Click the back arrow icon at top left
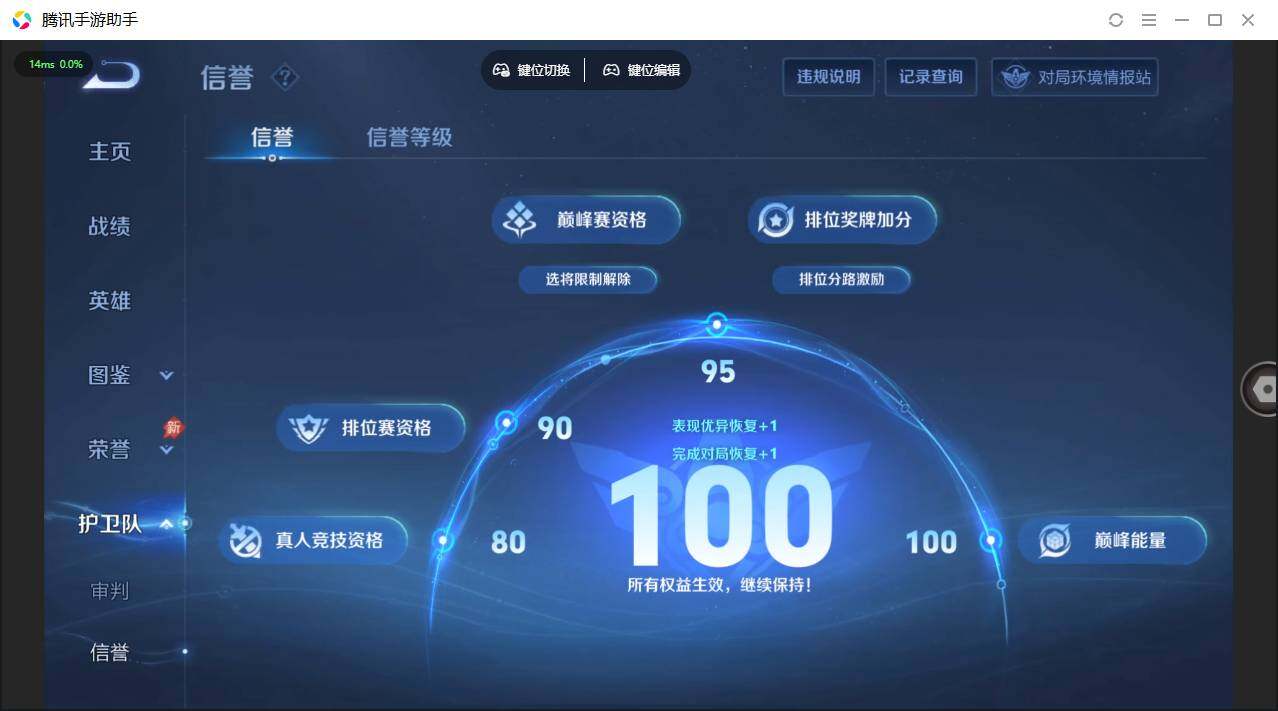 (x=113, y=75)
